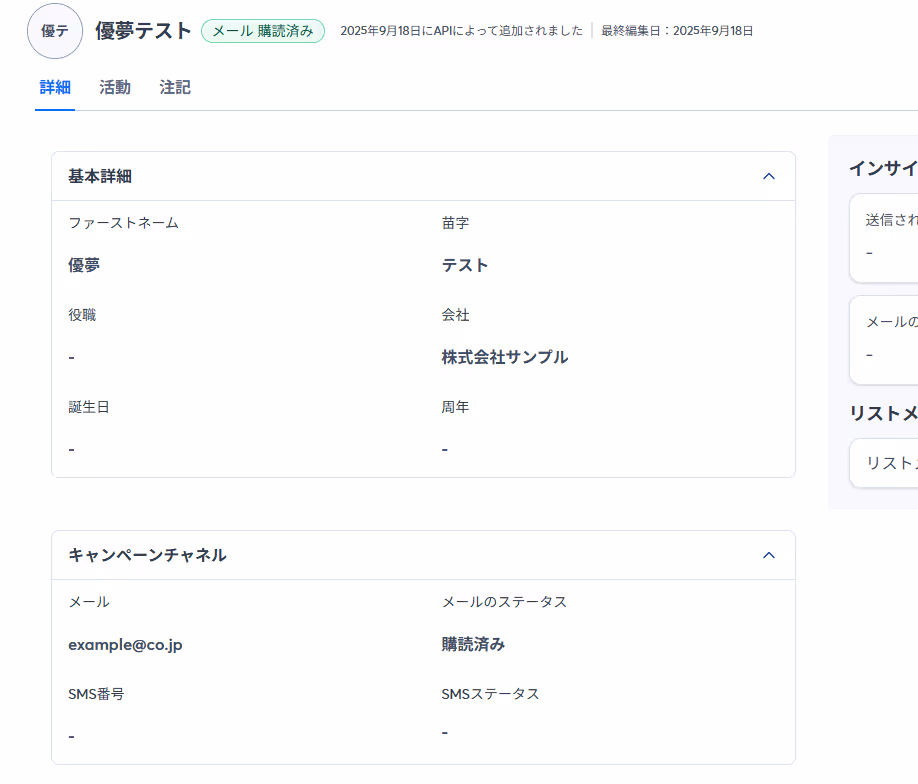Switch to the 詳細 tab

[x=55, y=87]
